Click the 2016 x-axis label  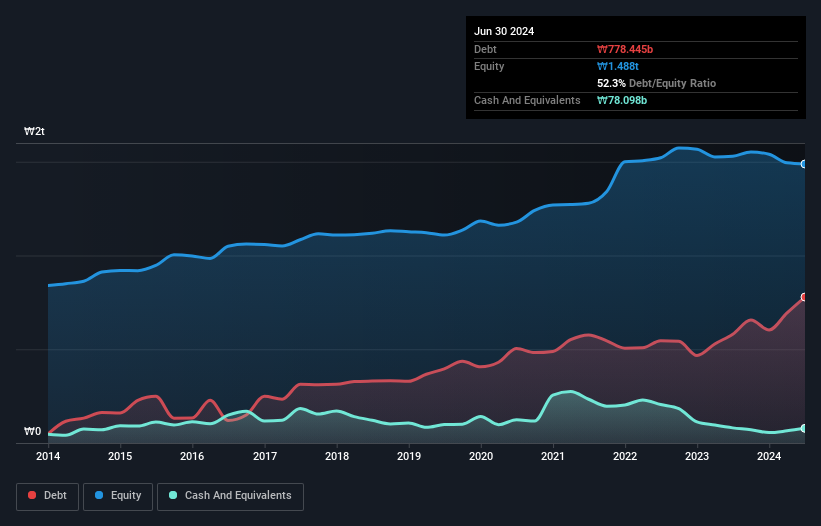click(x=192, y=456)
